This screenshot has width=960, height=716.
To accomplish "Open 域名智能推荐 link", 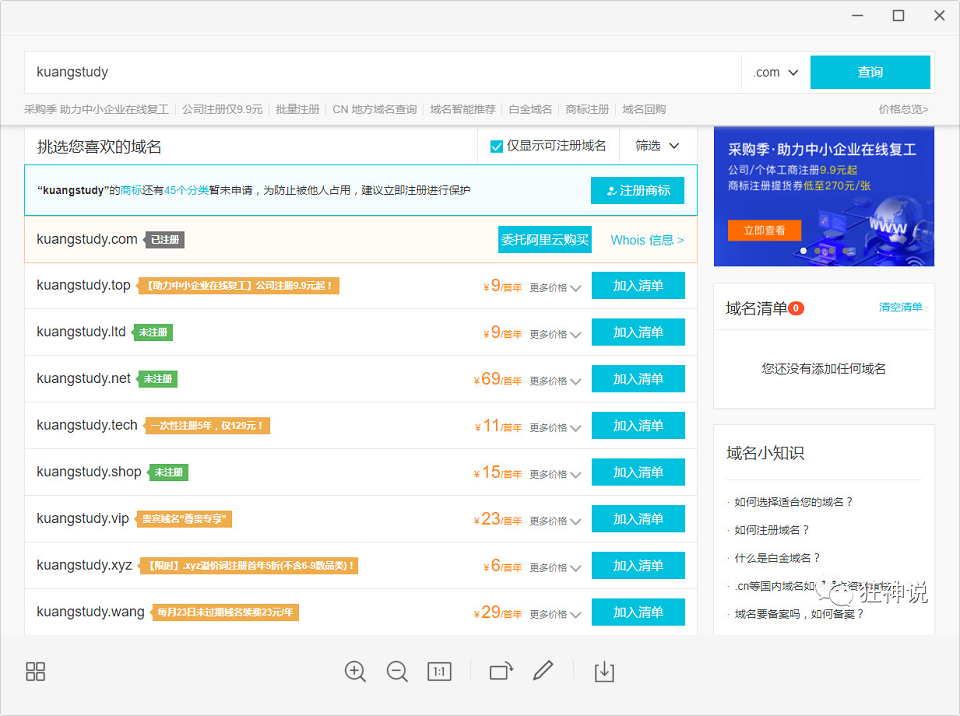I will click(x=463, y=110).
